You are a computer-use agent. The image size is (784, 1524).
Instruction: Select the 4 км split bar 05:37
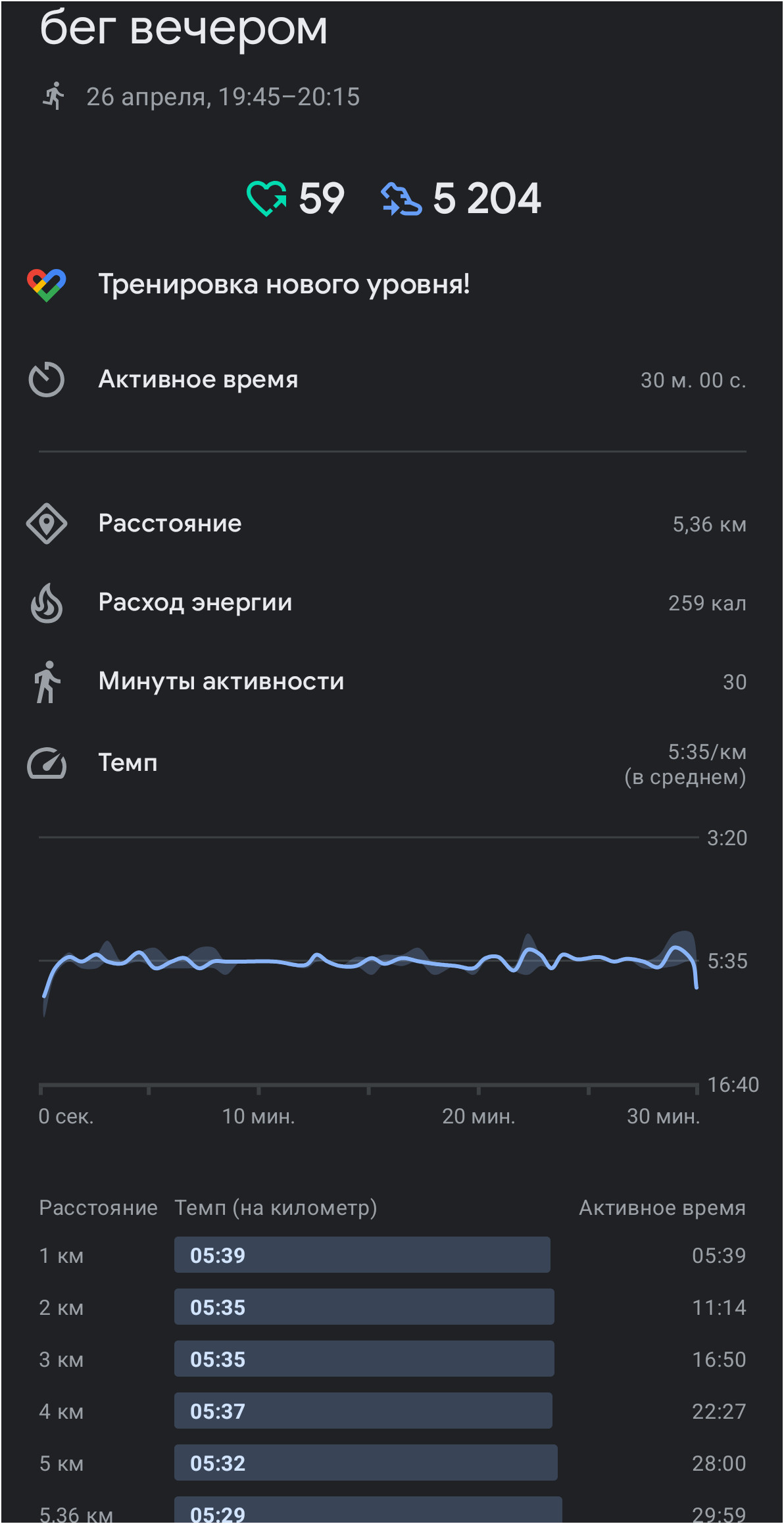(363, 1411)
